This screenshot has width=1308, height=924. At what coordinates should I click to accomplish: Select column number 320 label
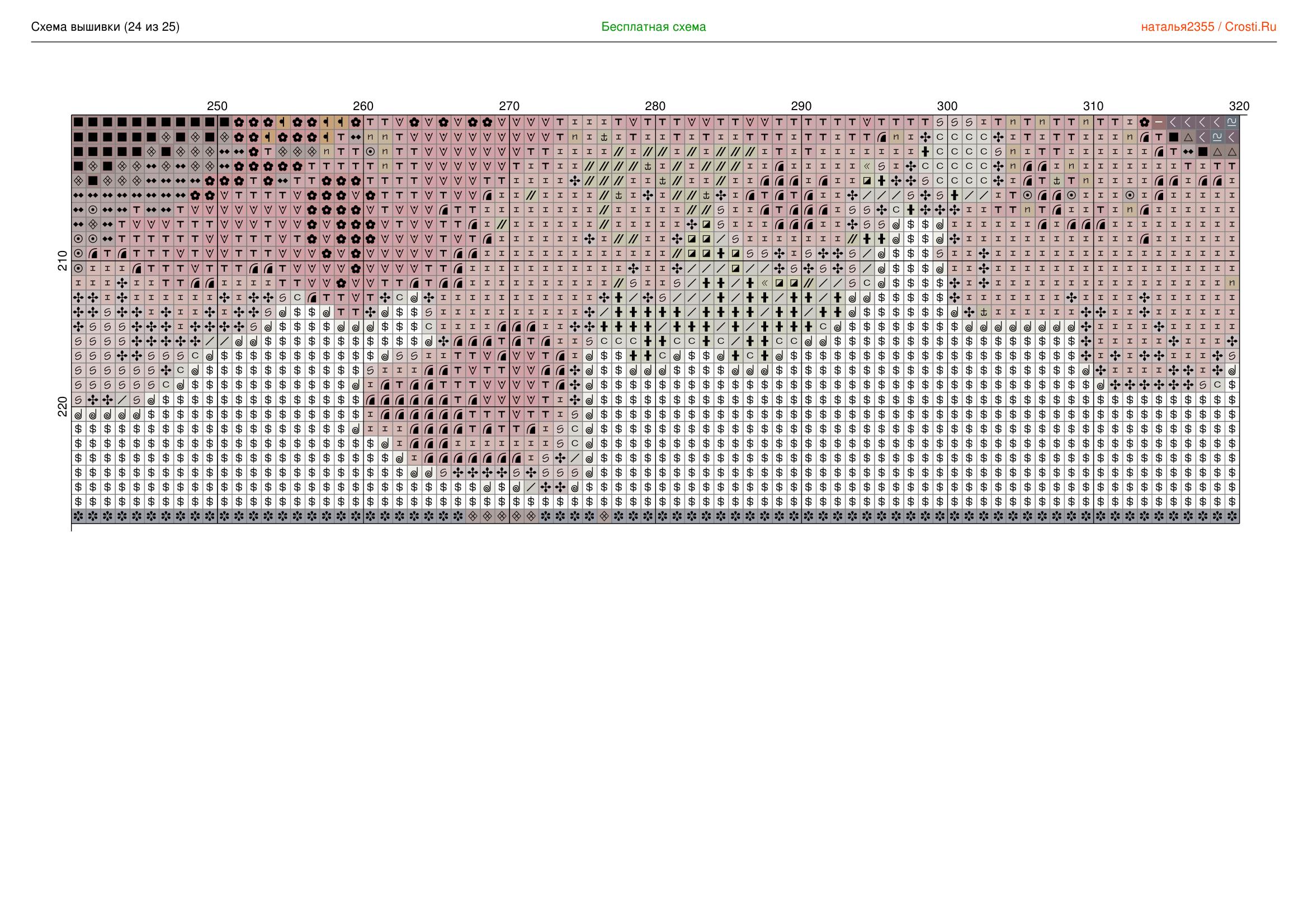tap(1239, 106)
